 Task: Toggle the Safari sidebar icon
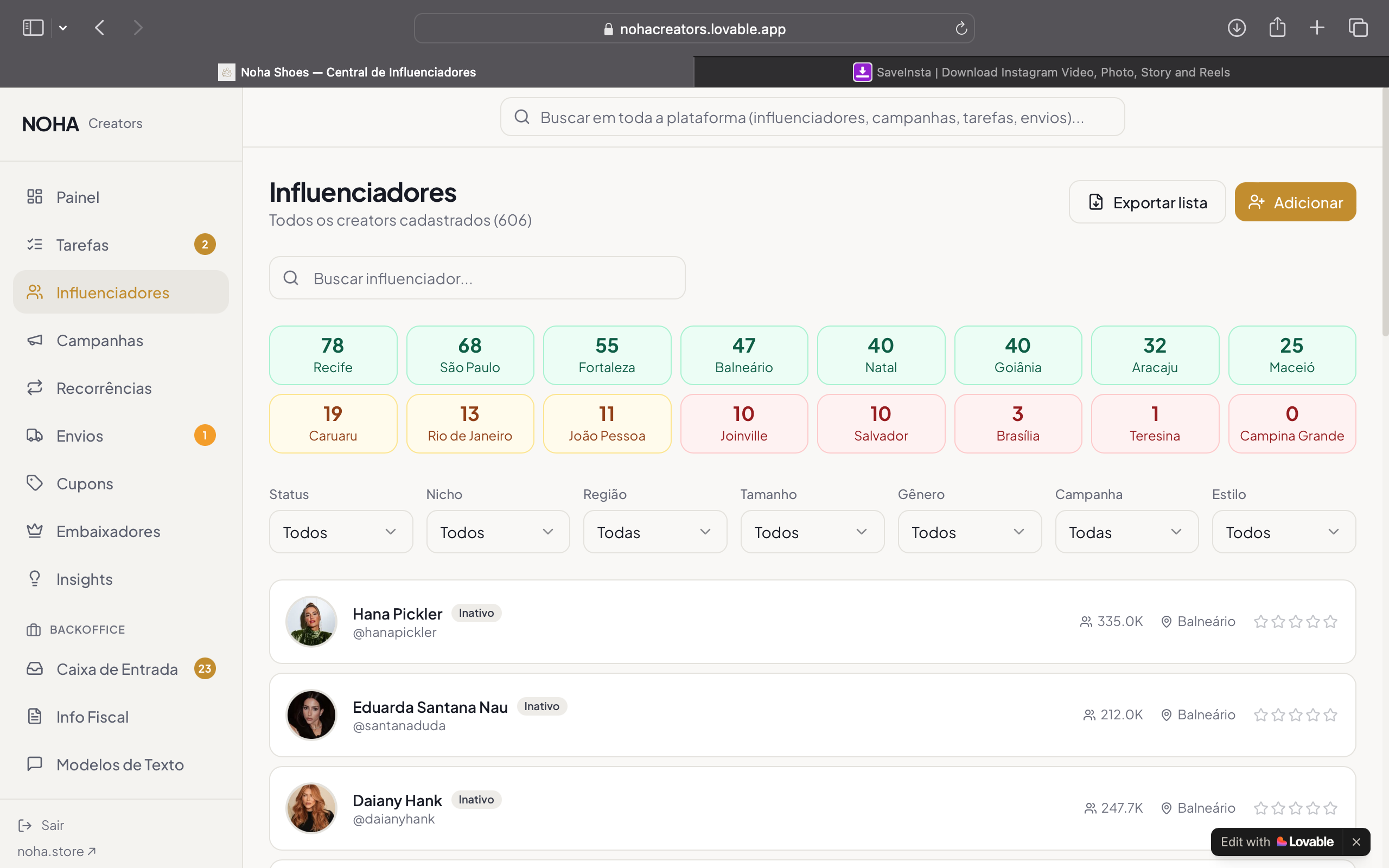pyautogui.click(x=33, y=28)
